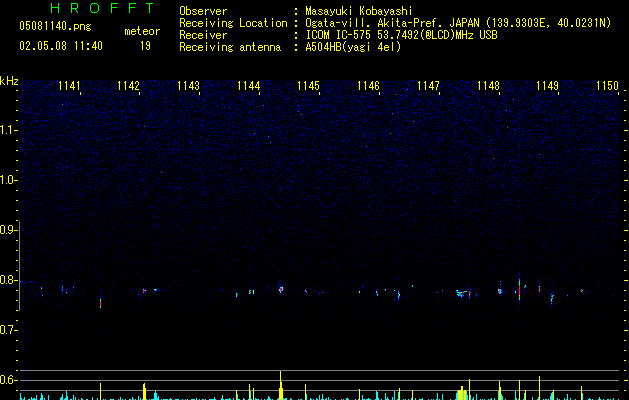
Task: Click the 1149 time marker
Action: pos(548,86)
